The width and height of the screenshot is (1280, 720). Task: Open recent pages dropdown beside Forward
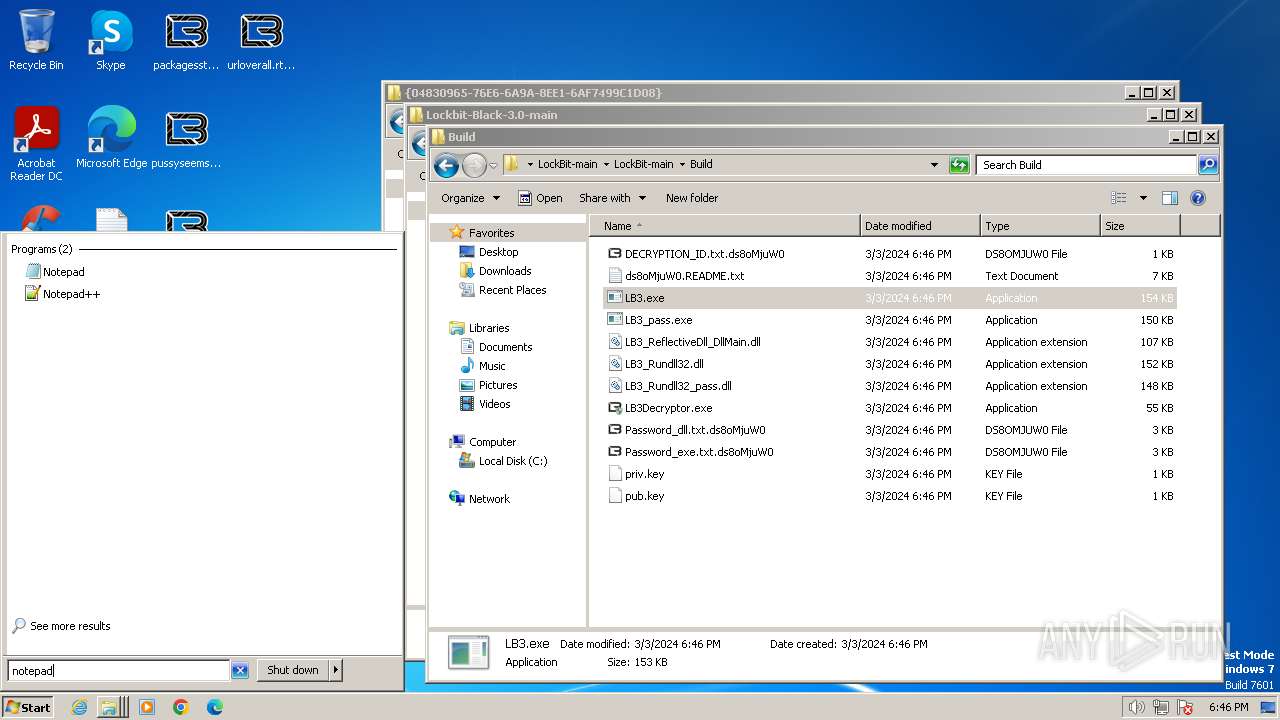coord(493,166)
